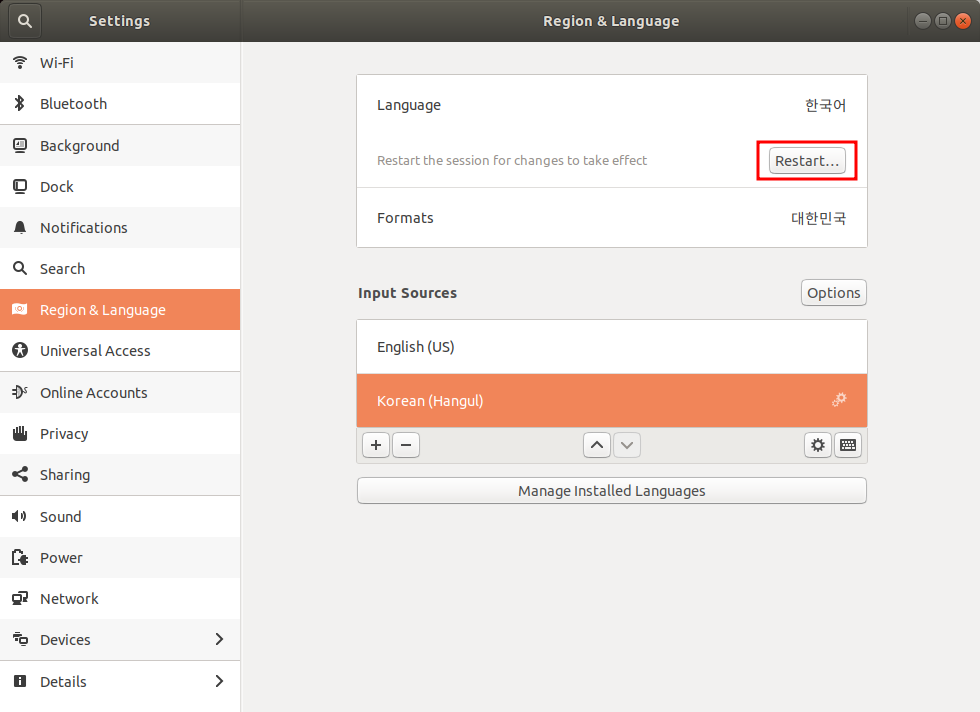
Task: Open input sources Options button
Action: click(x=834, y=293)
